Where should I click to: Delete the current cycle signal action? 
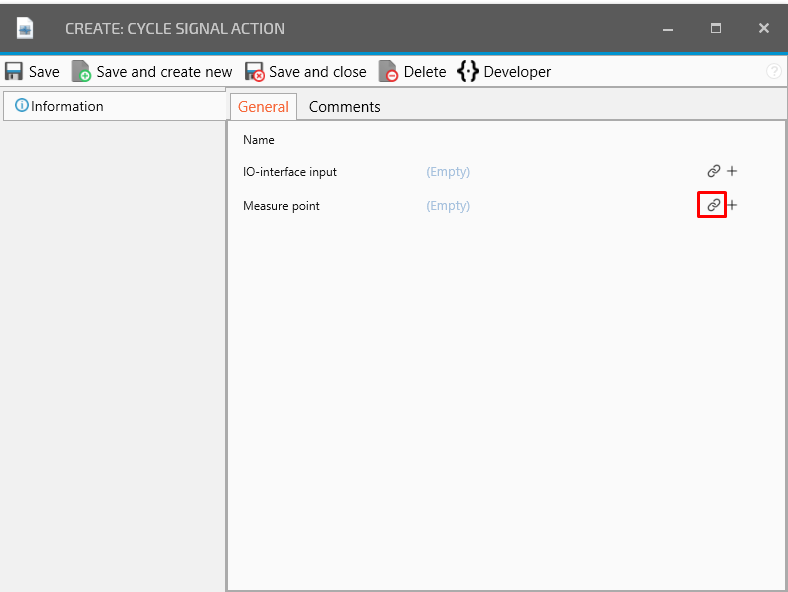(412, 72)
